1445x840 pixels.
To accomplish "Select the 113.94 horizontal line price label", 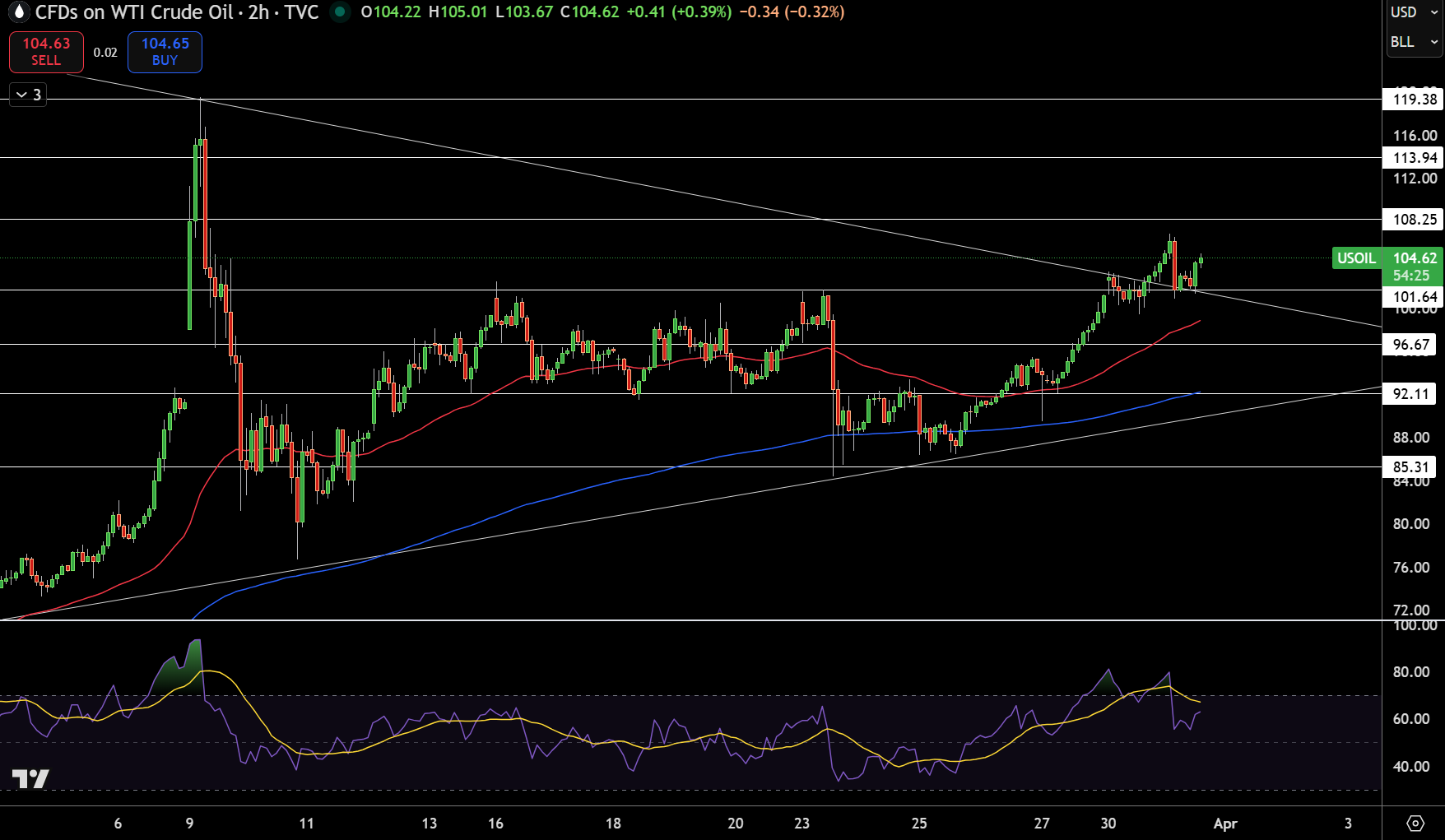I will coord(1415,158).
